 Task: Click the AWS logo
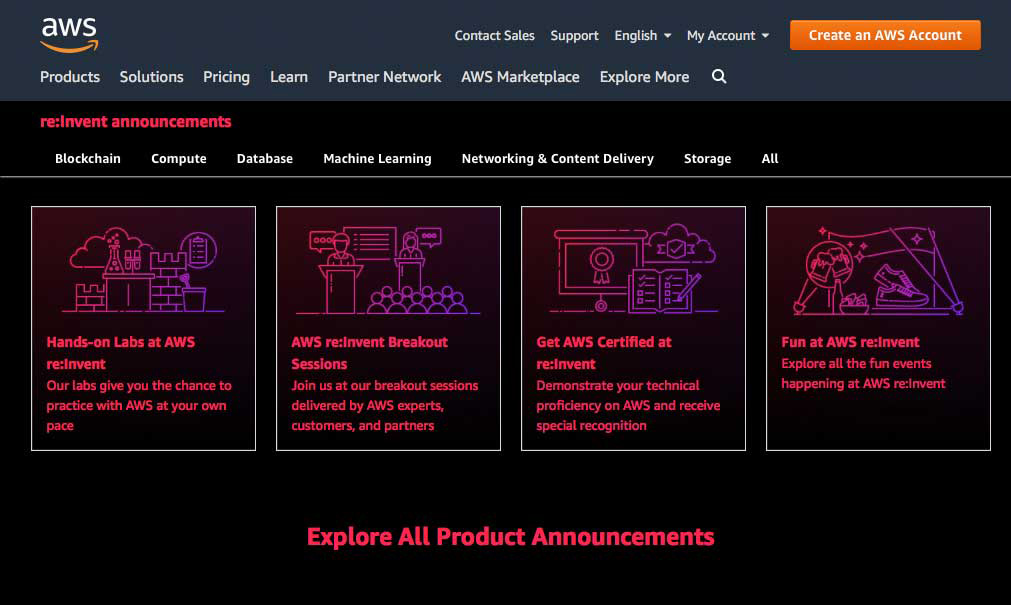tap(69, 35)
